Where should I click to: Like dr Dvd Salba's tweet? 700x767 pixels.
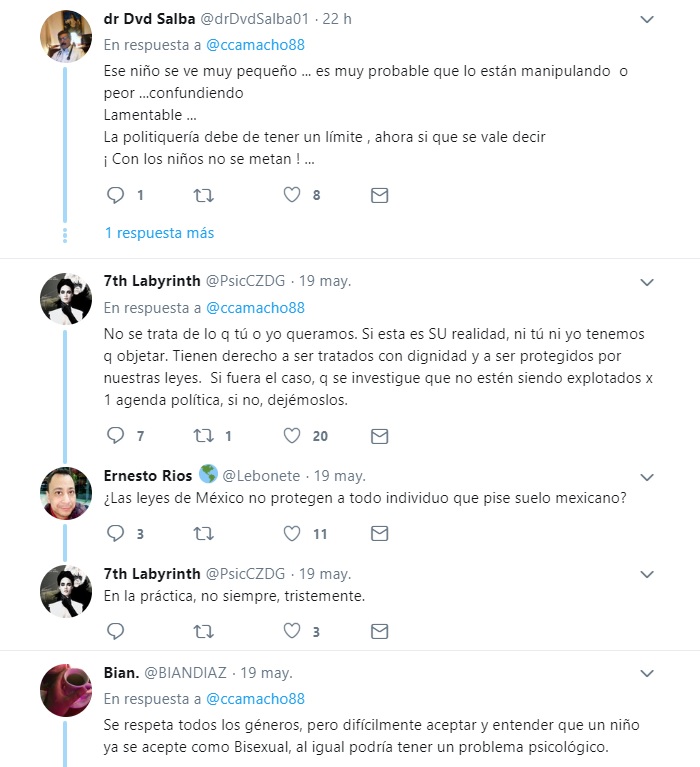coord(292,195)
